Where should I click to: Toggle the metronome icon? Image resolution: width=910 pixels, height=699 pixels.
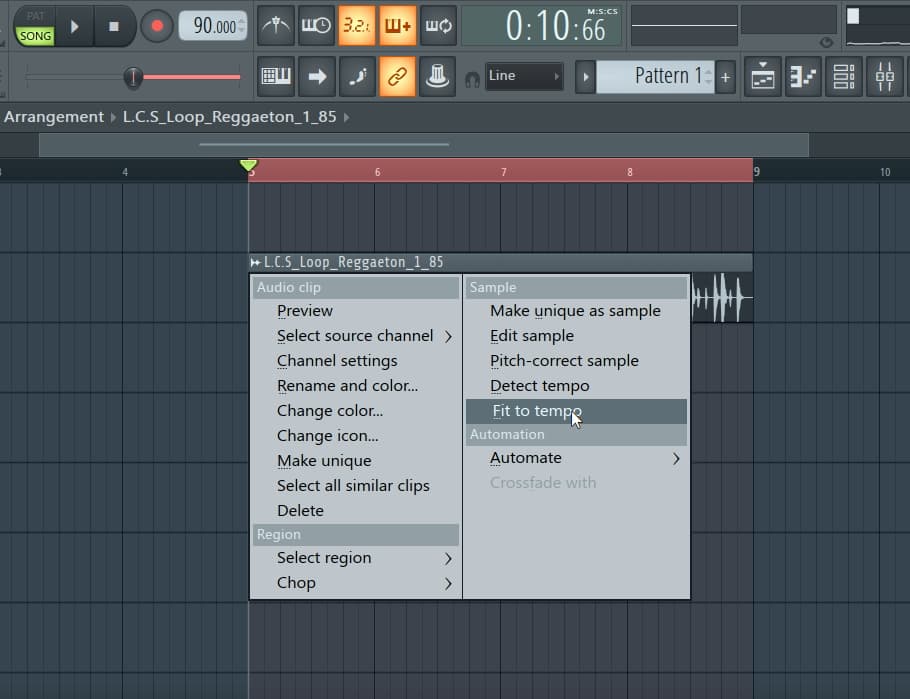tap(275, 26)
